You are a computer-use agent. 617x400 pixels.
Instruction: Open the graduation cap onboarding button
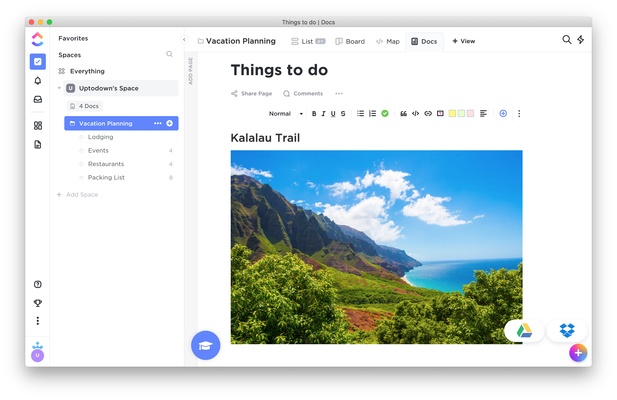pos(205,345)
